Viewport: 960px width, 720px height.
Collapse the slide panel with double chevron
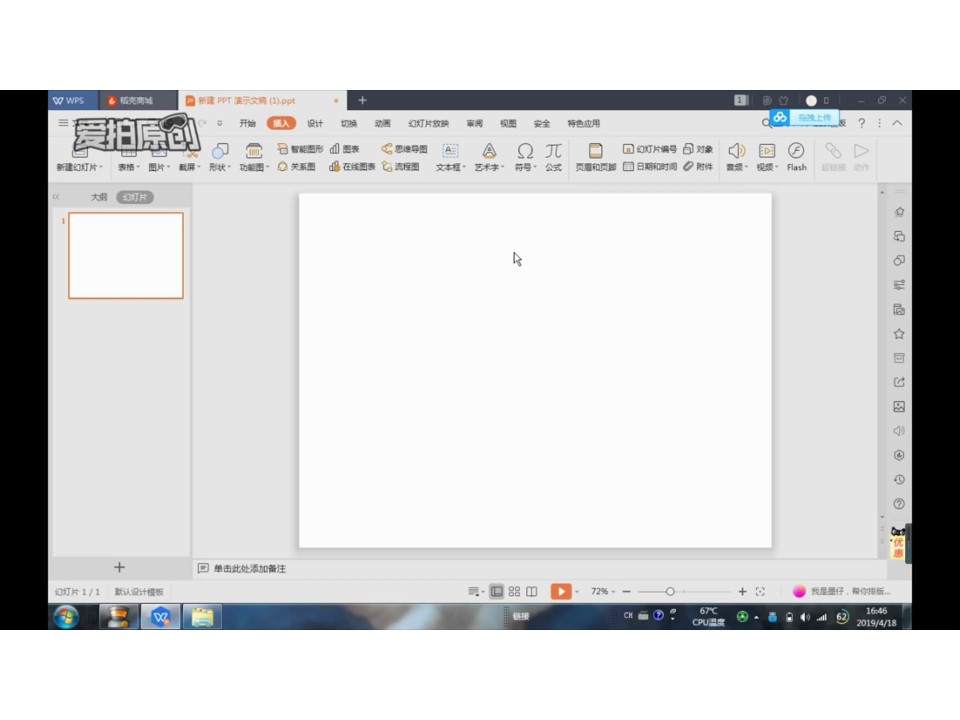pos(56,197)
